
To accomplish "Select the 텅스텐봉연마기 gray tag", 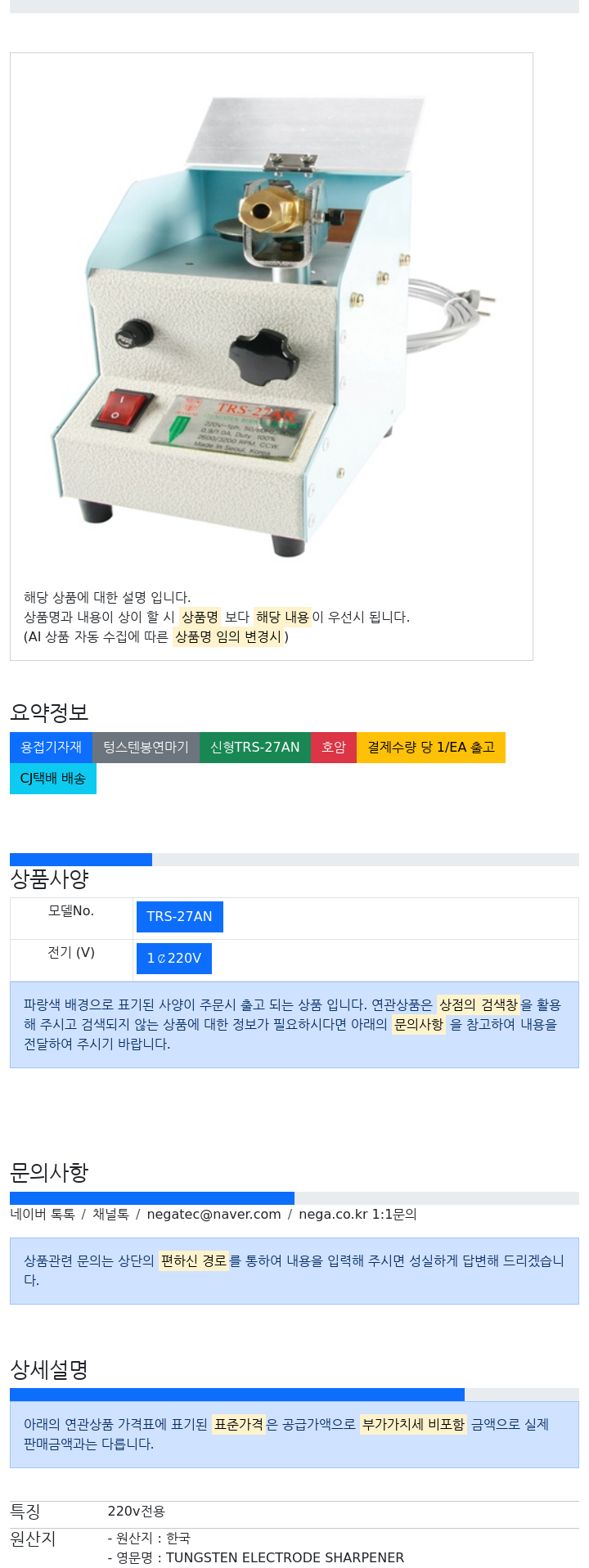I will tap(146, 748).
